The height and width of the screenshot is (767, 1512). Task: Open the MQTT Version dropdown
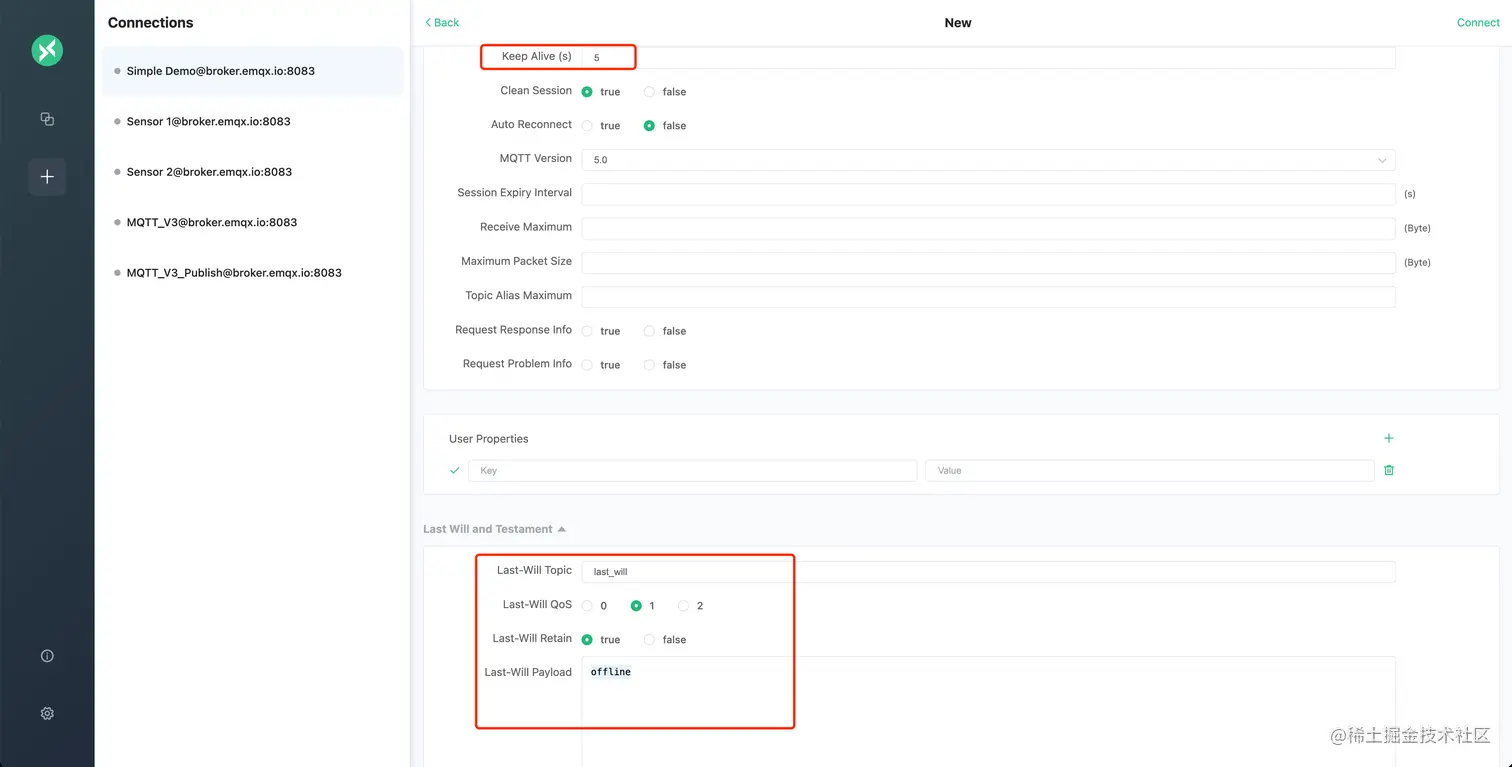tap(988, 160)
